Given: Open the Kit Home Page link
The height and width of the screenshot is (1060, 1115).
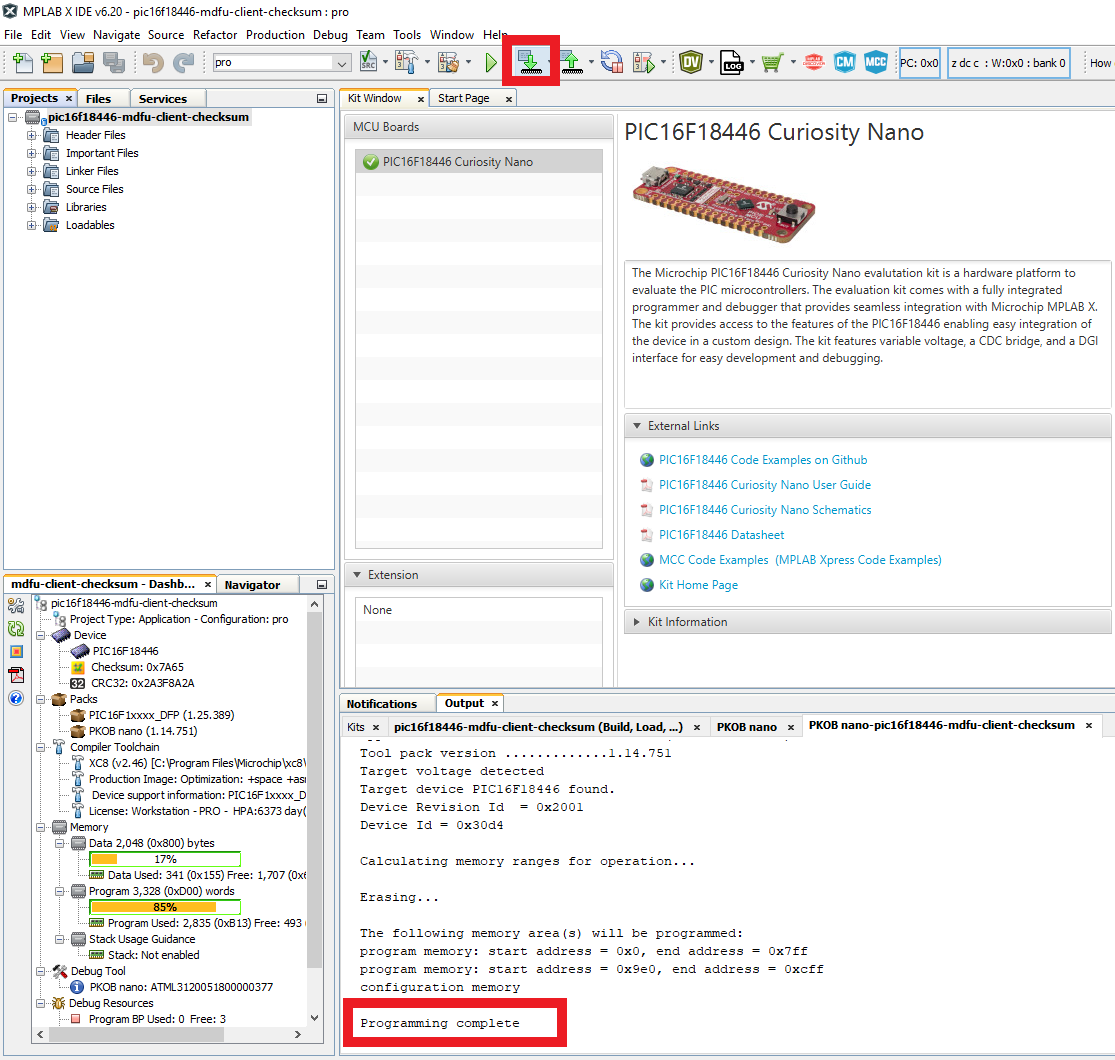Looking at the screenshot, I should [x=698, y=584].
